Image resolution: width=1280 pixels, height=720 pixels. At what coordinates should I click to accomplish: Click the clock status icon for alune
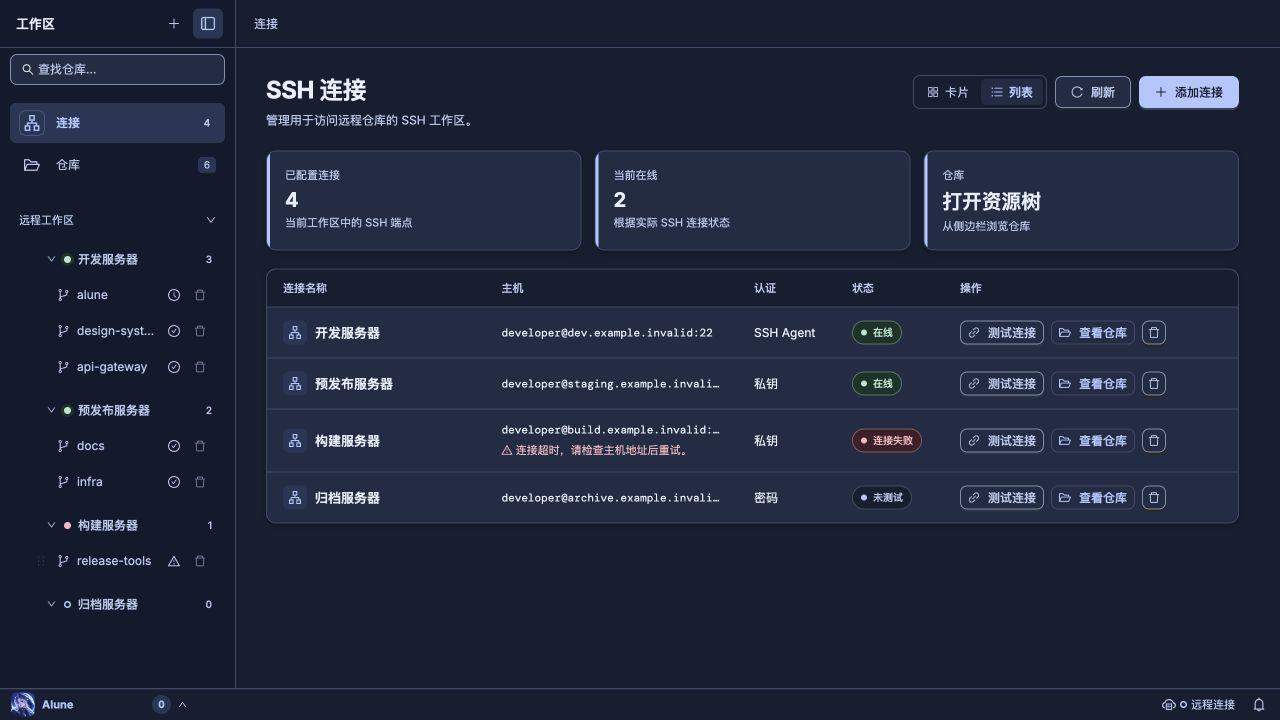pyautogui.click(x=174, y=295)
